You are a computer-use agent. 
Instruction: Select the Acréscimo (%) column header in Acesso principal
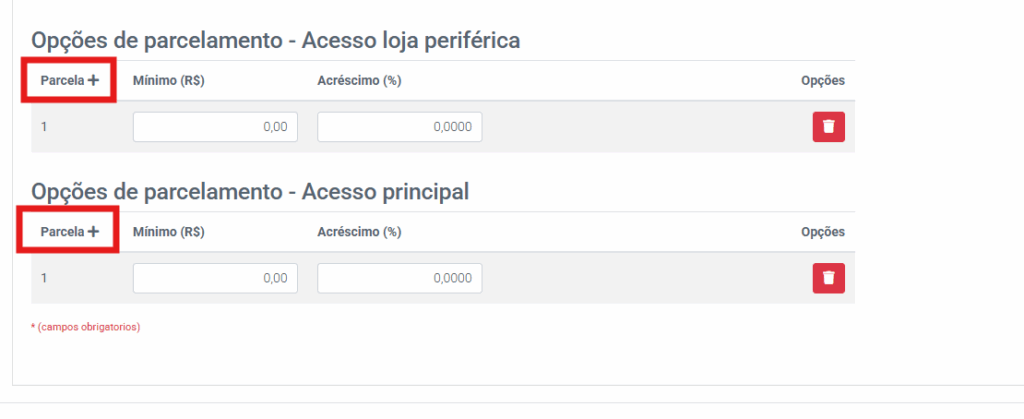click(359, 232)
